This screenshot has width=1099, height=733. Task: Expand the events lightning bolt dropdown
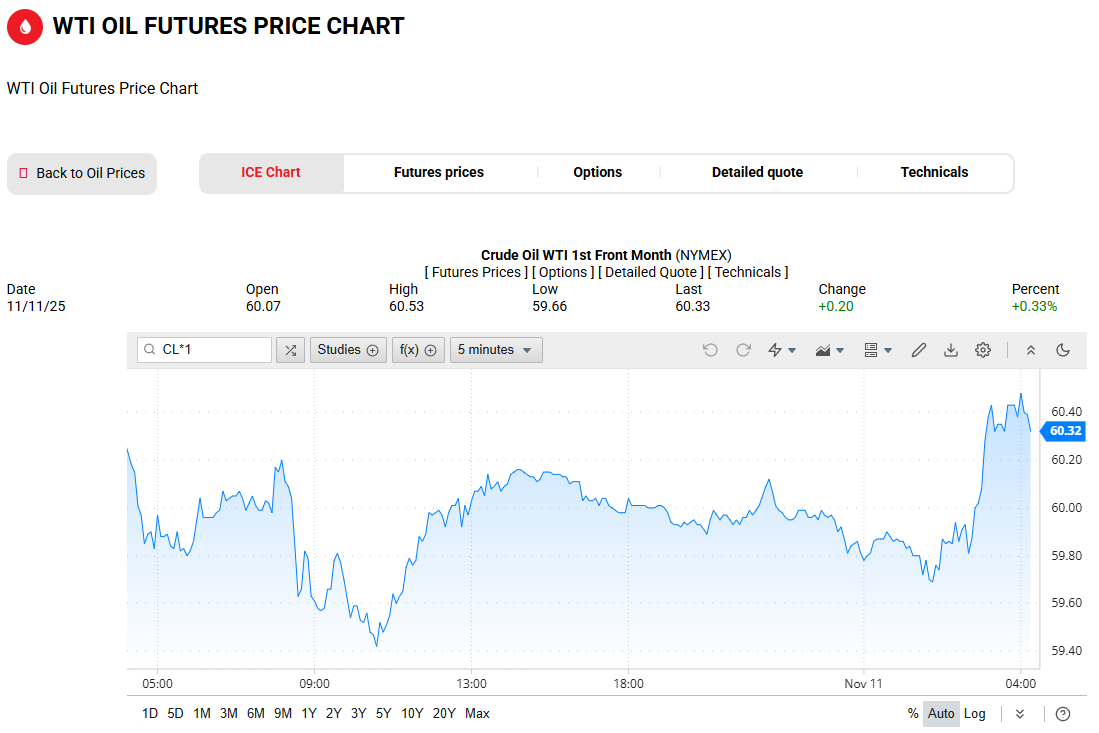pos(781,350)
